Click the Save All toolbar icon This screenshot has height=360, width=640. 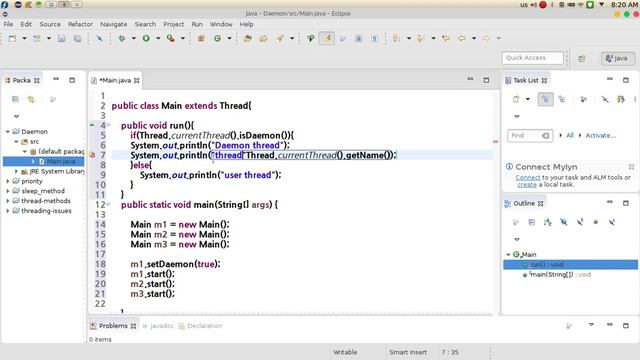[77, 38]
